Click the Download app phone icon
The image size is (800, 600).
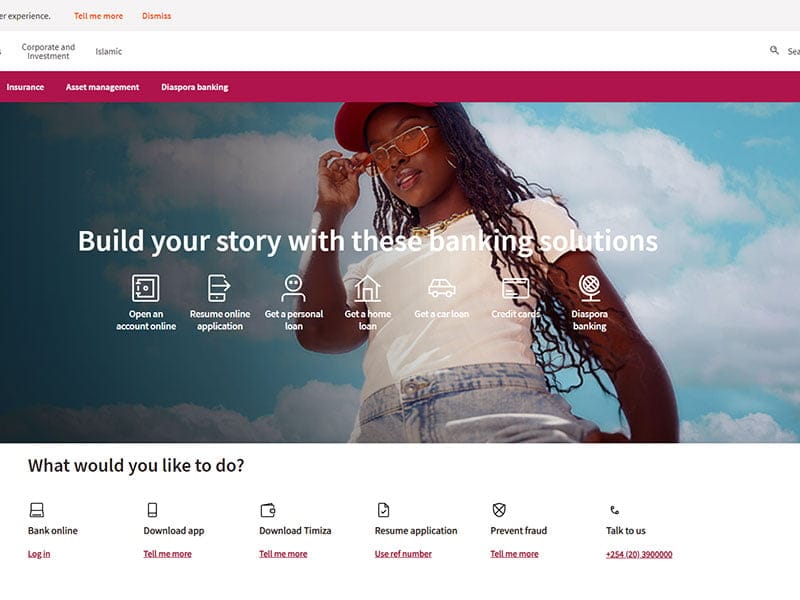click(152, 510)
